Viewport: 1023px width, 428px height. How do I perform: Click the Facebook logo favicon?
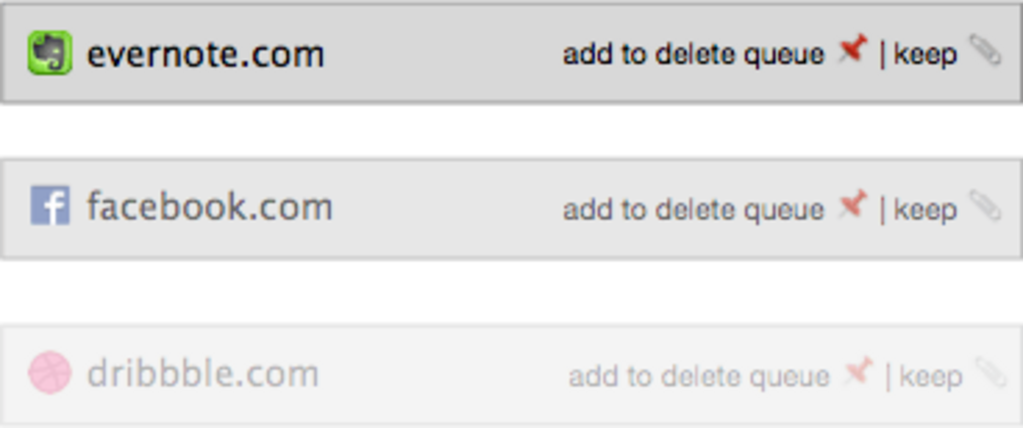[50, 206]
